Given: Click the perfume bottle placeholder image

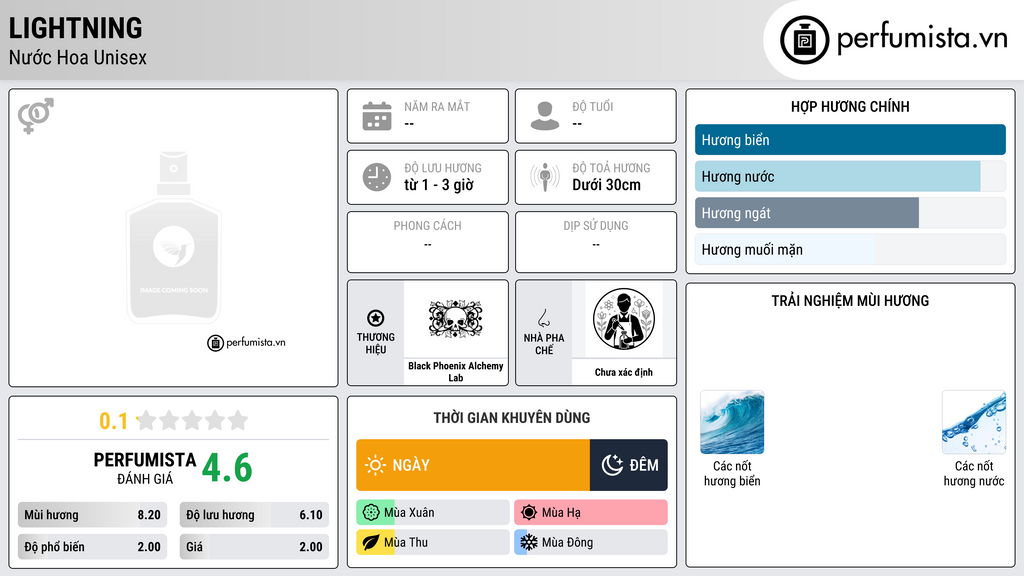Looking at the screenshot, I should point(174,238).
